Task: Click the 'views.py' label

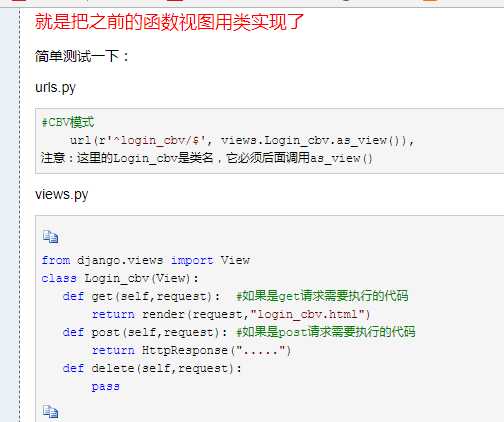Action: tap(62, 194)
